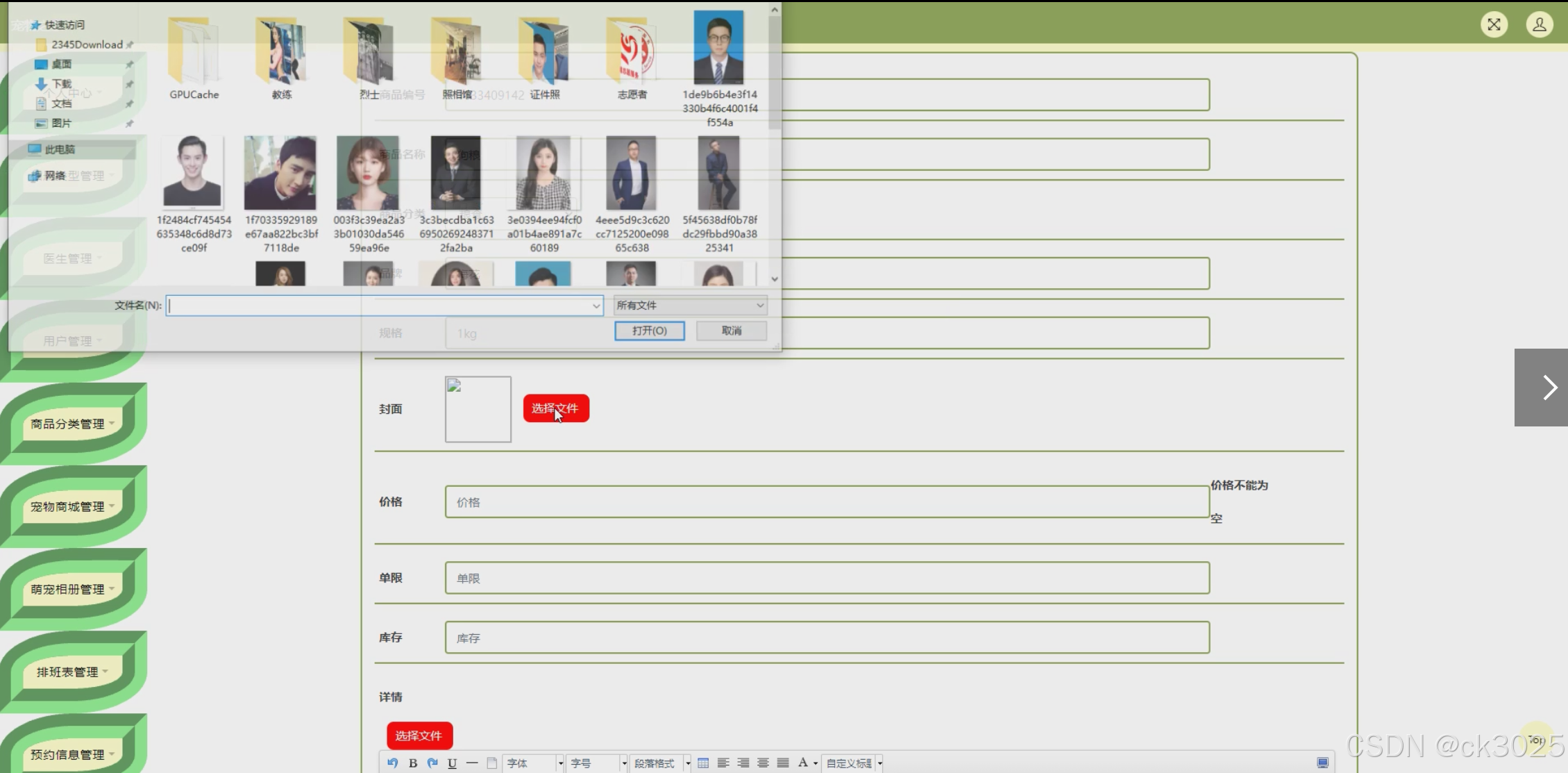Toggle underline formatting in editor toolbar
This screenshot has width=1568, height=773.
coord(452,763)
